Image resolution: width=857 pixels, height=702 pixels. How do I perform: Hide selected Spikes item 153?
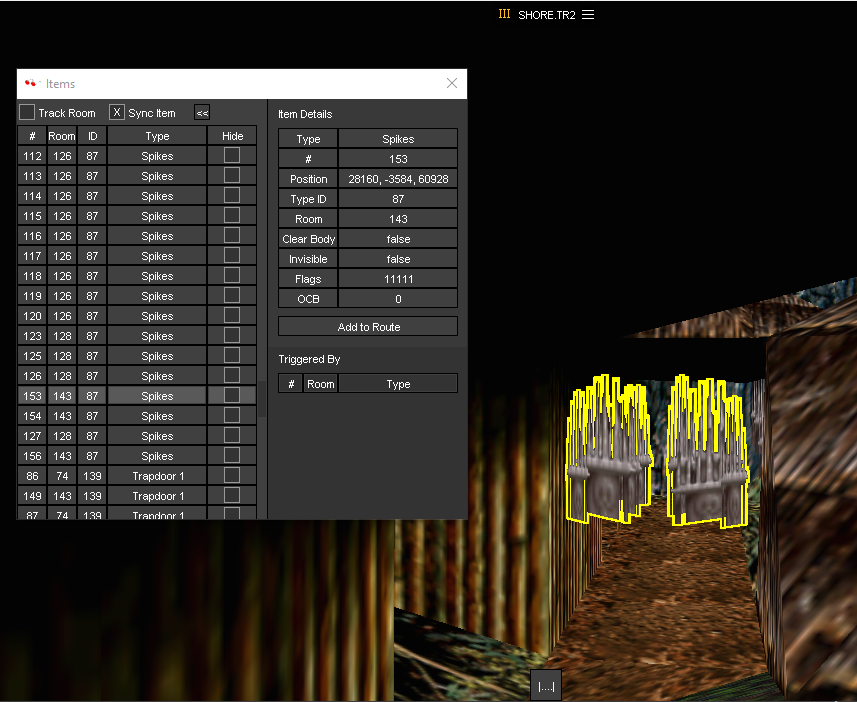click(232, 395)
